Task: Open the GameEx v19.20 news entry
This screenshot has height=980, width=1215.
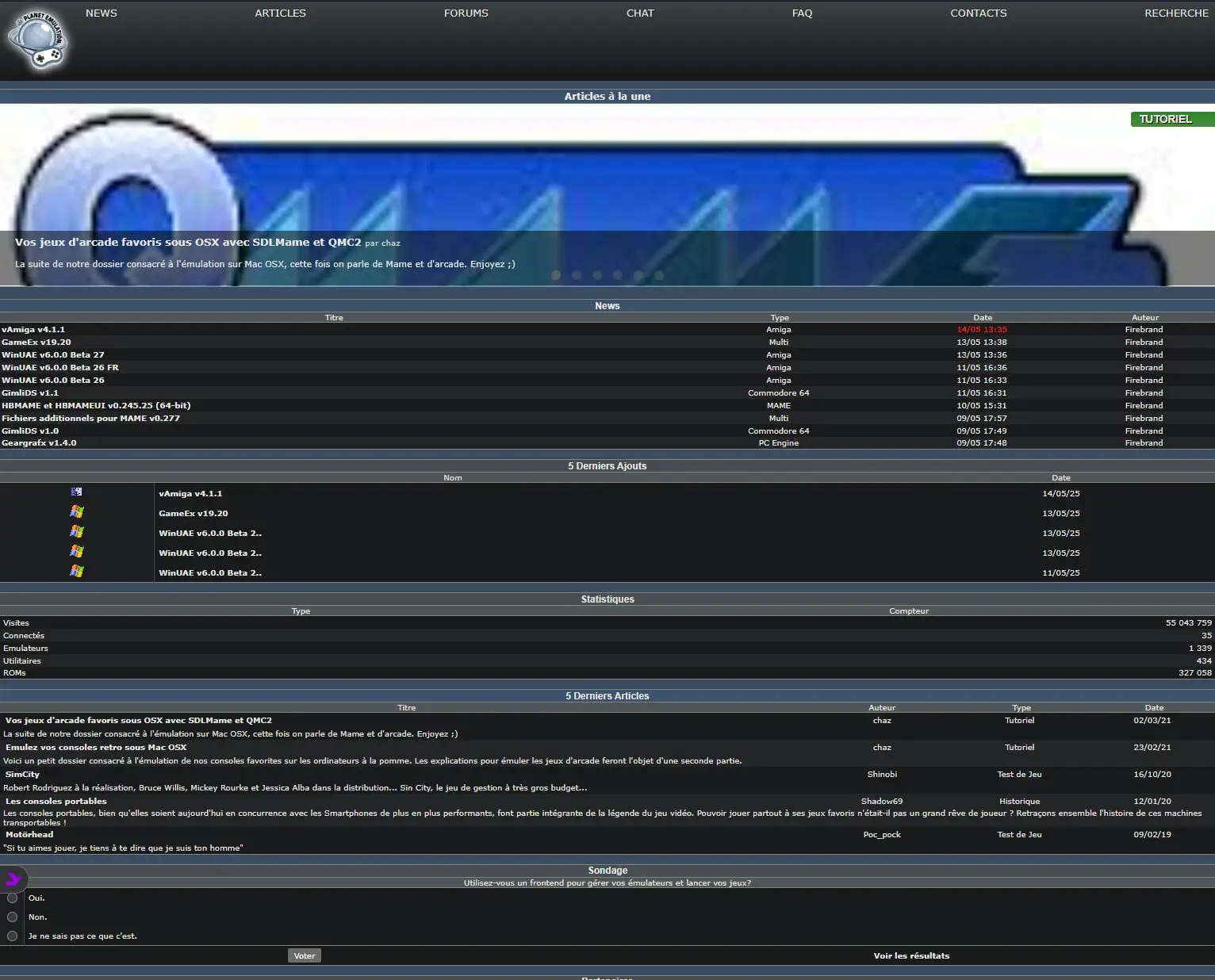Action: (36, 342)
